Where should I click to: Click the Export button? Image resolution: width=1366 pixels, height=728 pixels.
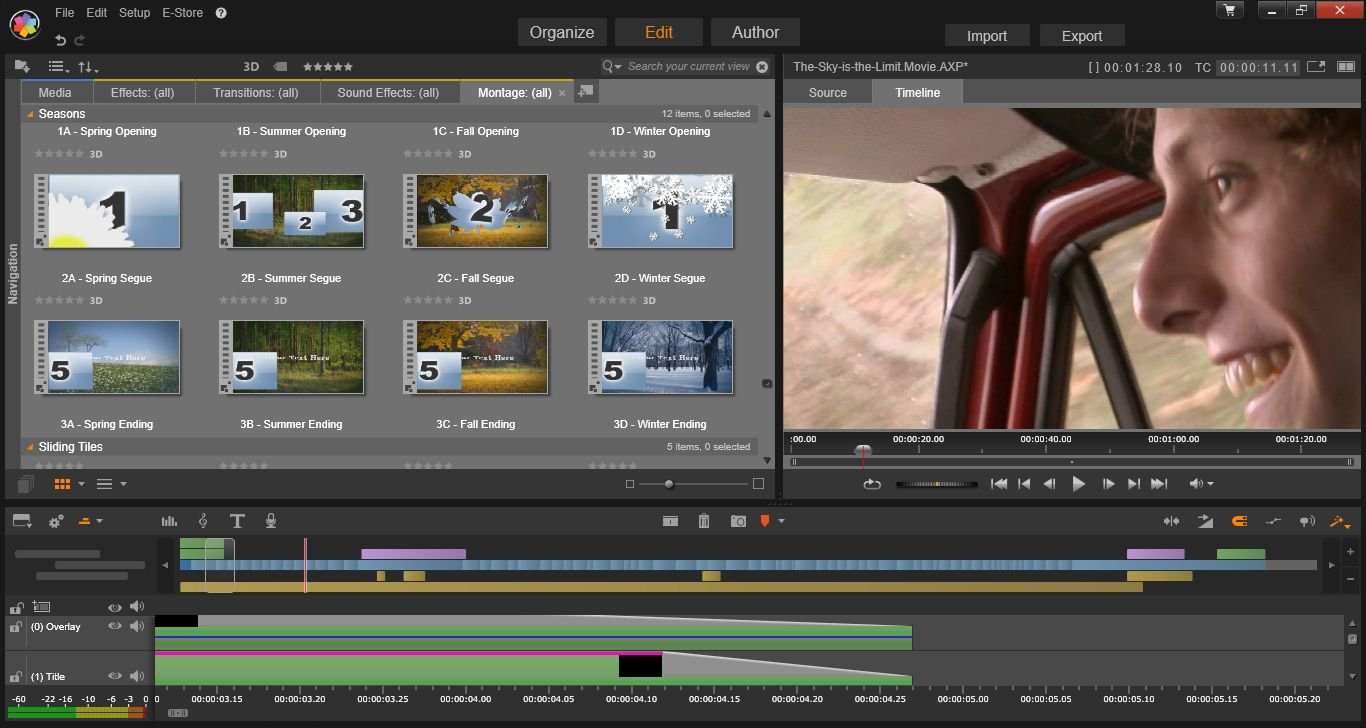click(1081, 36)
